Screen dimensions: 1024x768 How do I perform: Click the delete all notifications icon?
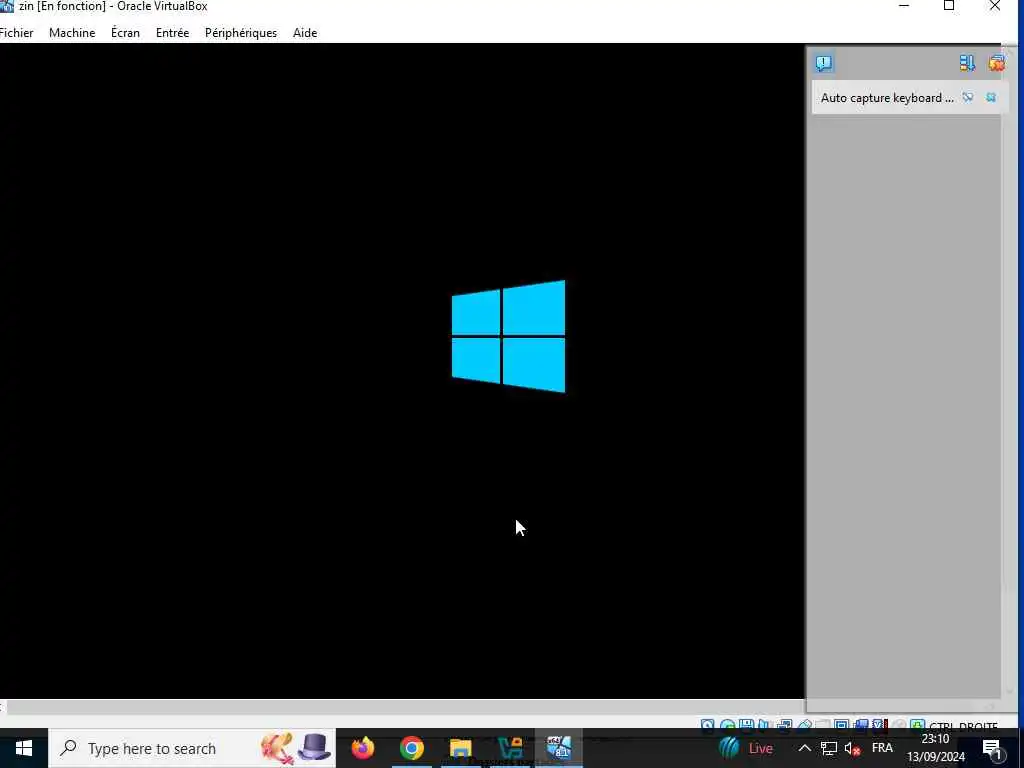(997, 63)
